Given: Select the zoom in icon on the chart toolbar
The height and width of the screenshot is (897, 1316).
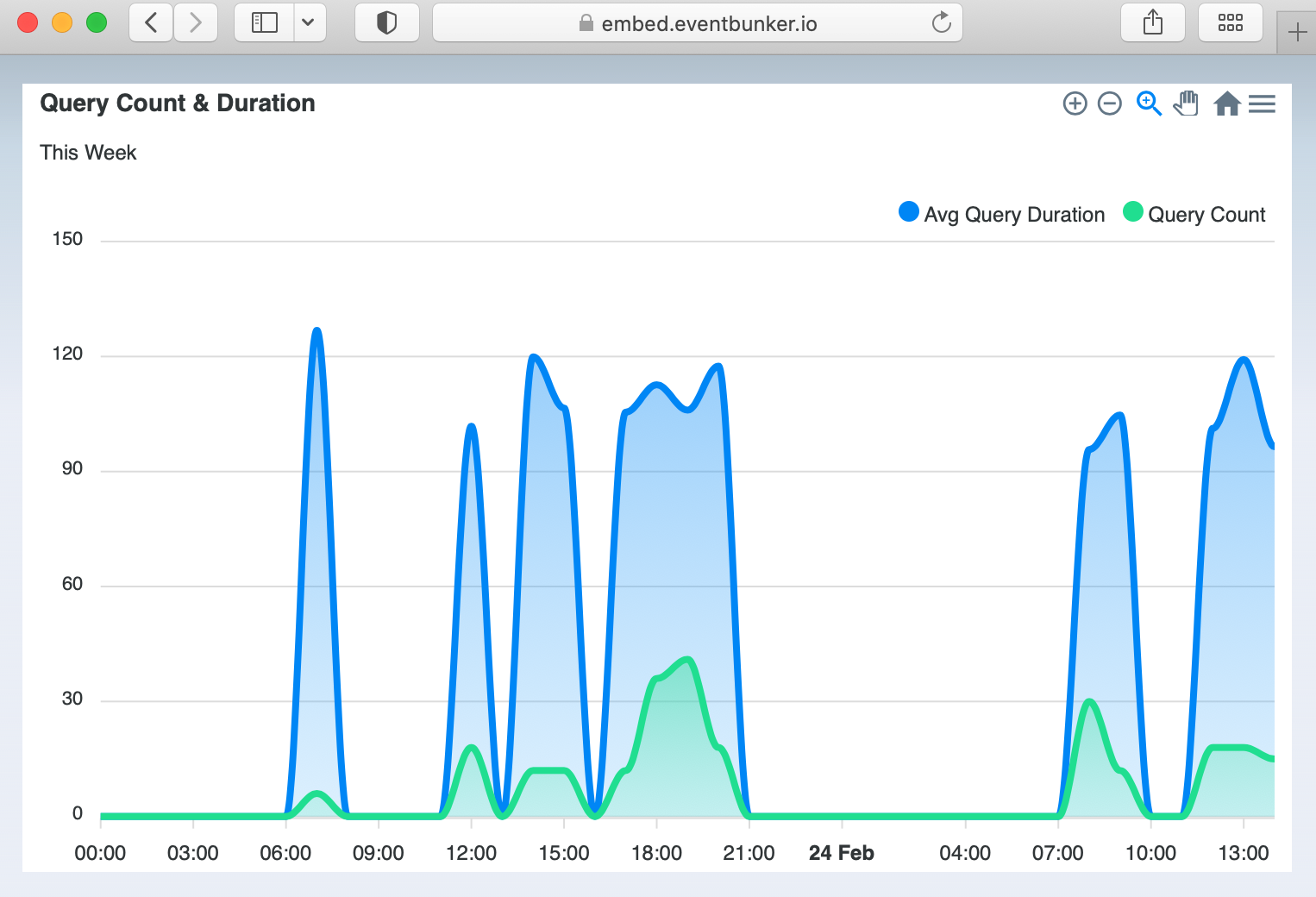Looking at the screenshot, I should [1075, 103].
